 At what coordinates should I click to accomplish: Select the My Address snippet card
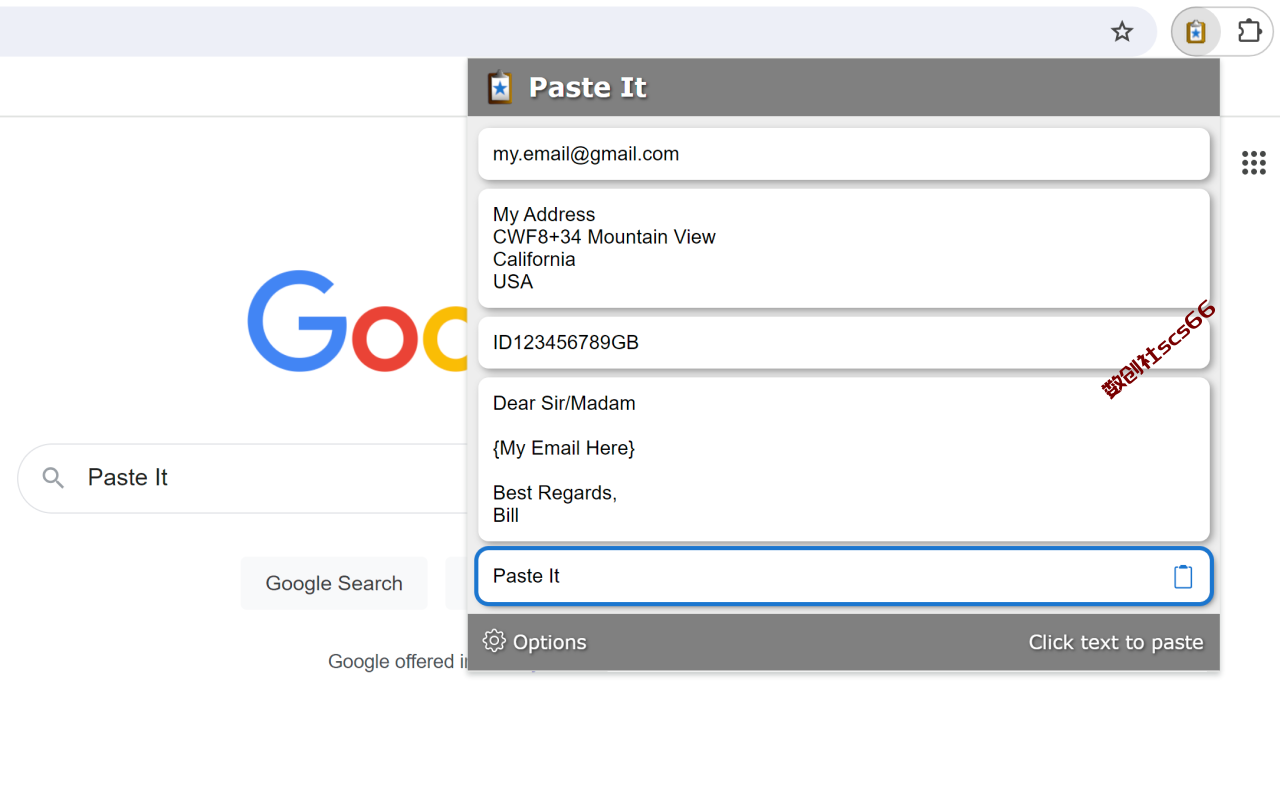coord(844,248)
